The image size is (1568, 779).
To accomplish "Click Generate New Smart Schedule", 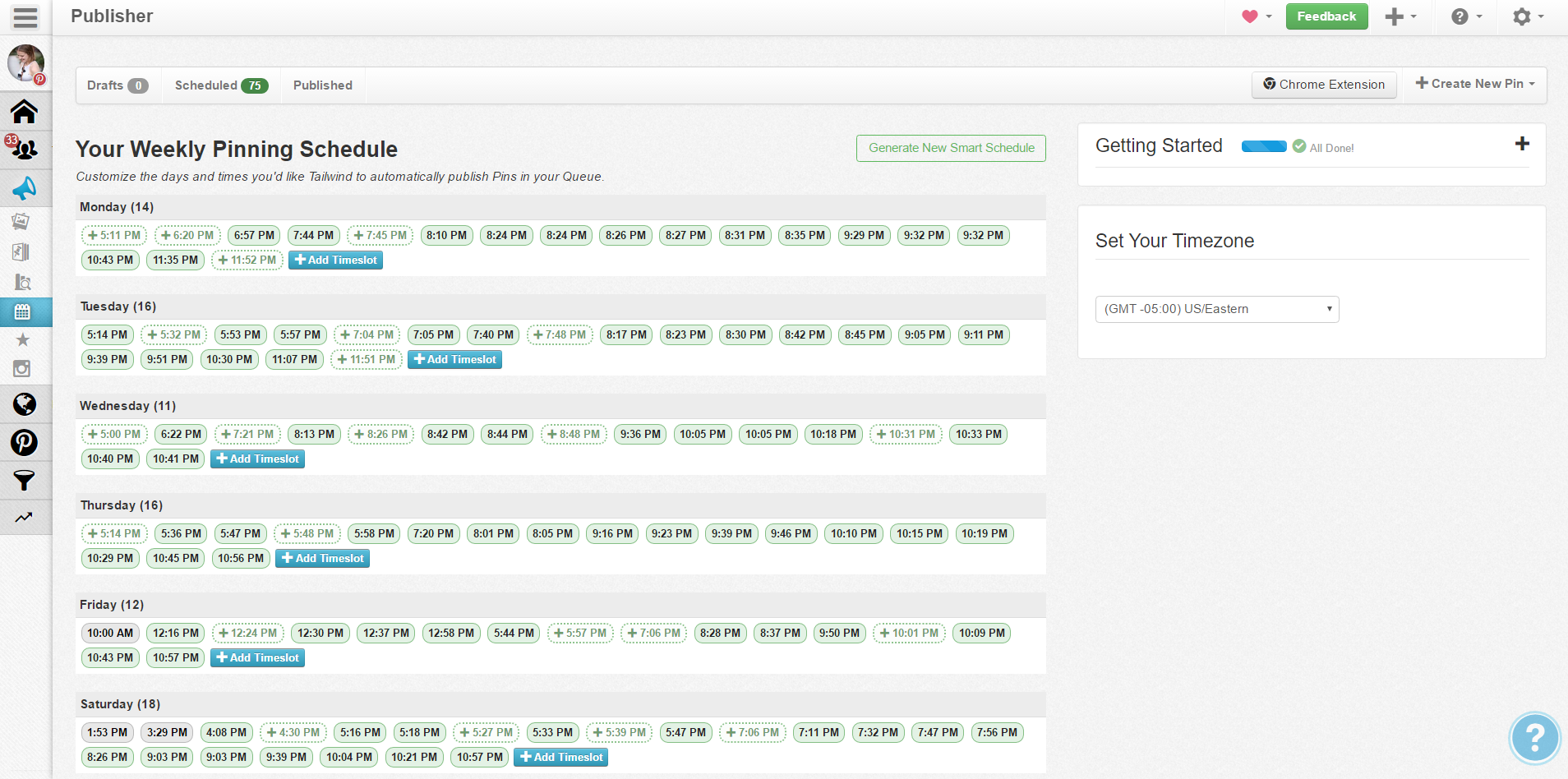I will [x=951, y=148].
